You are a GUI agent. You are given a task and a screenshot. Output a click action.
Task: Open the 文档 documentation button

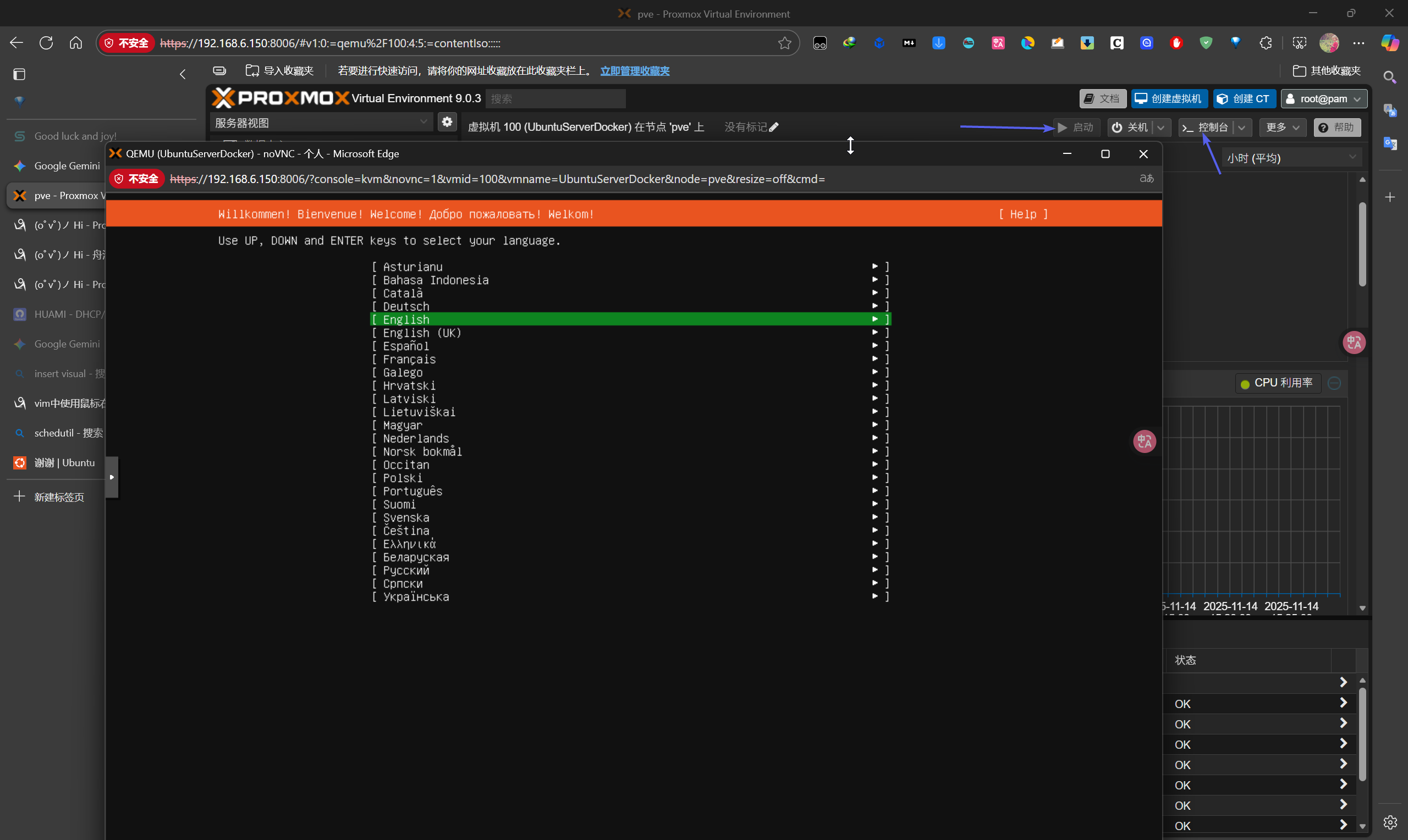click(x=1102, y=98)
